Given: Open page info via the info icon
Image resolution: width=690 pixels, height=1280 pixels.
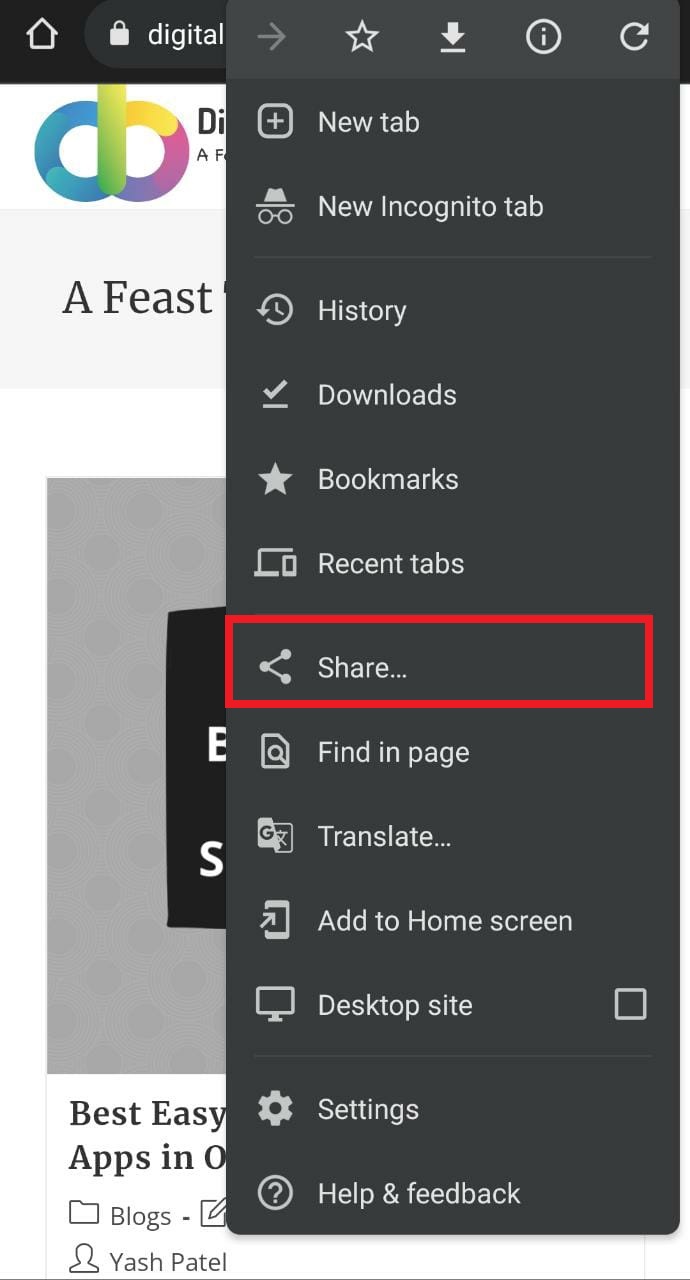Looking at the screenshot, I should click(543, 37).
